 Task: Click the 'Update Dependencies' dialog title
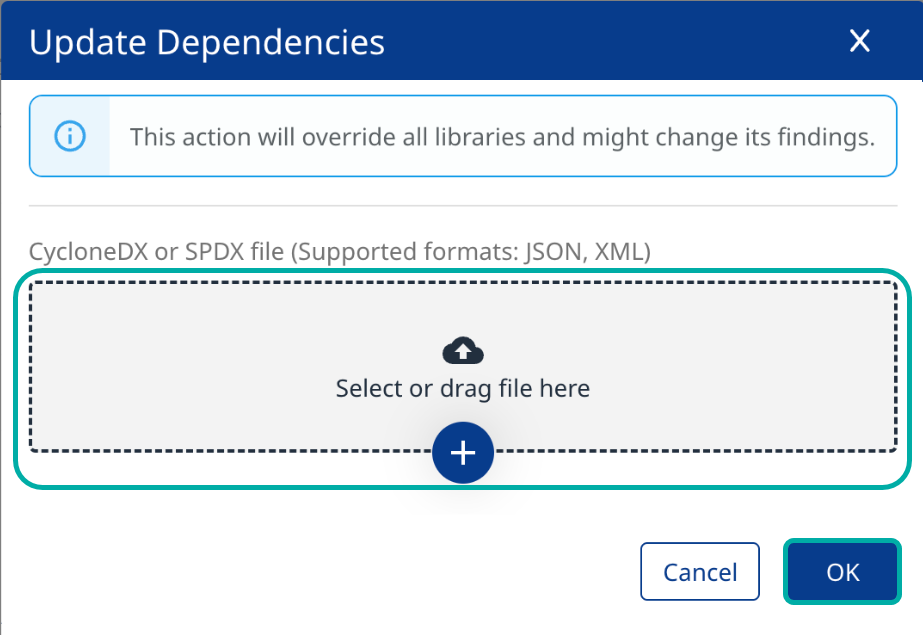coord(207,42)
